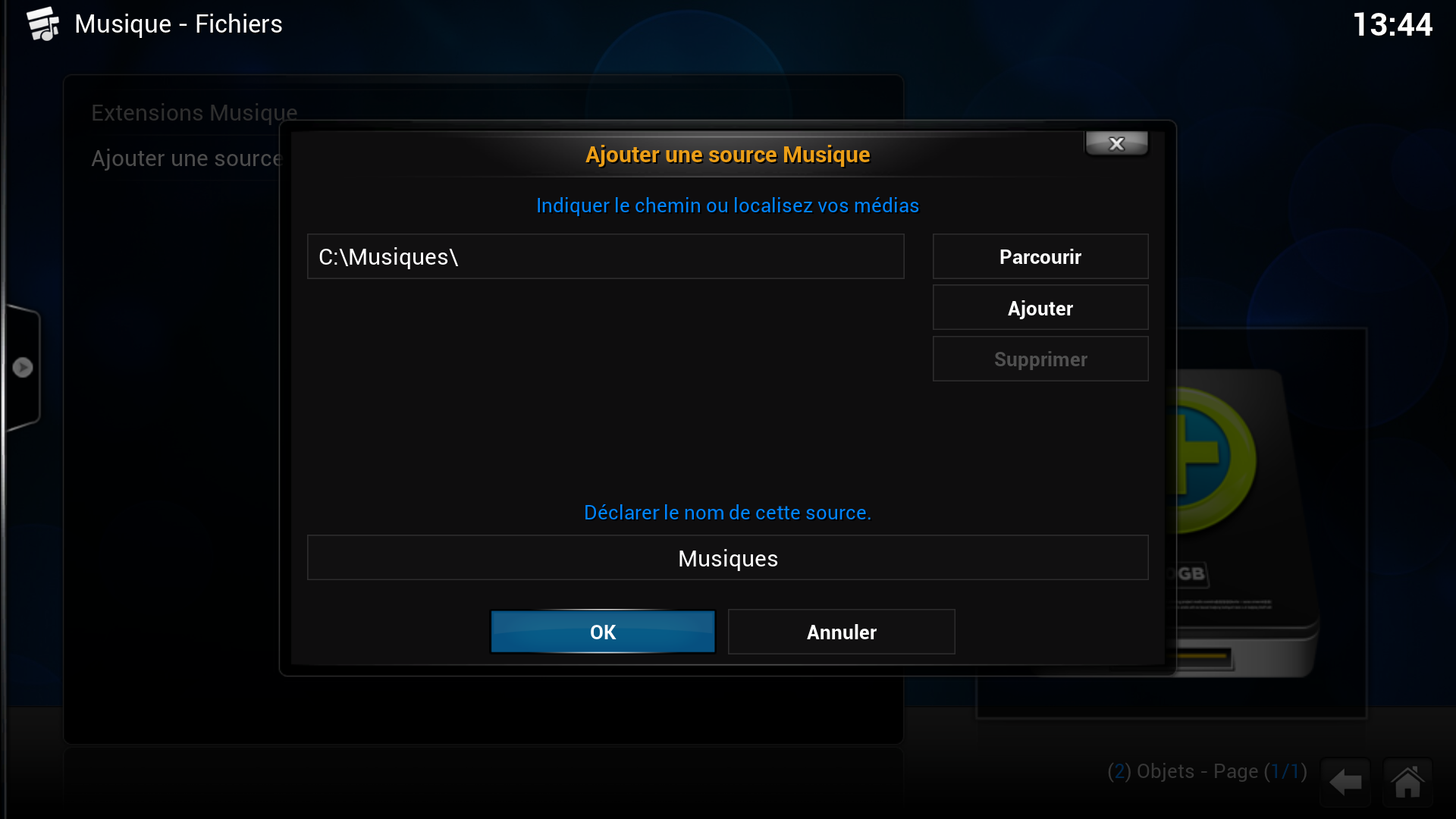The image size is (1456, 819).
Task: Close the Ajouter une source Musique dialog
Action: (1116, 143)
